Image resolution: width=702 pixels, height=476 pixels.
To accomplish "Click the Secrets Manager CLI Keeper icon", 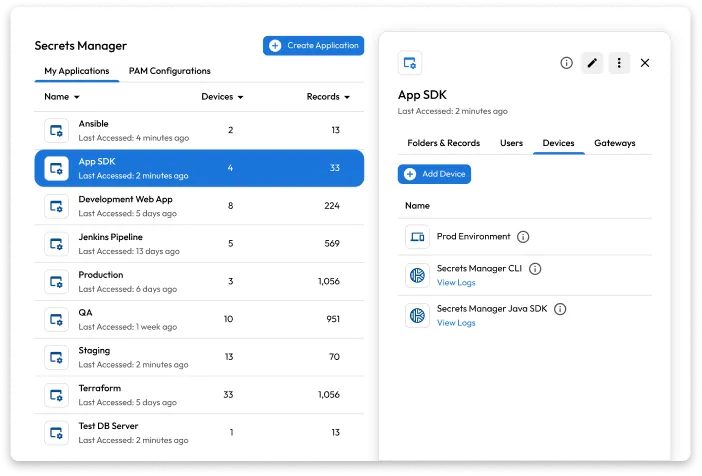I will pos(417,275).
